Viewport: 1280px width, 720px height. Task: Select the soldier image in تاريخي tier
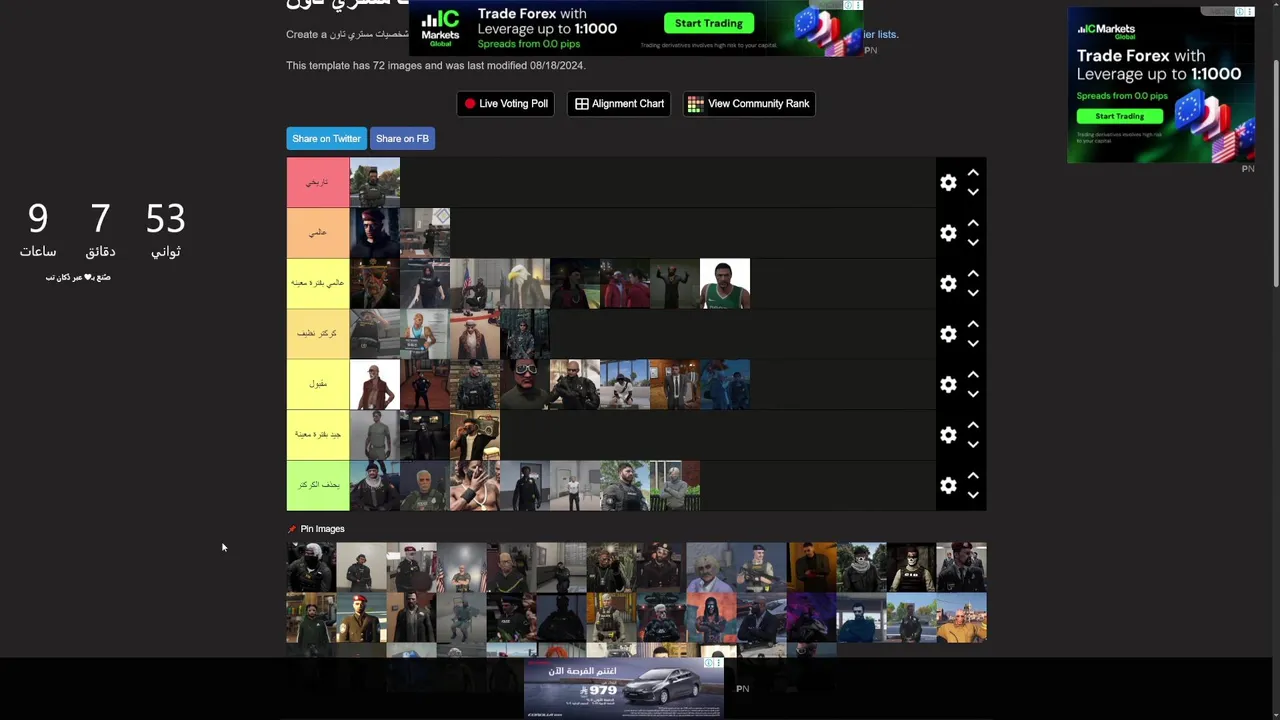pyautogui.click(x=375, y=182)
